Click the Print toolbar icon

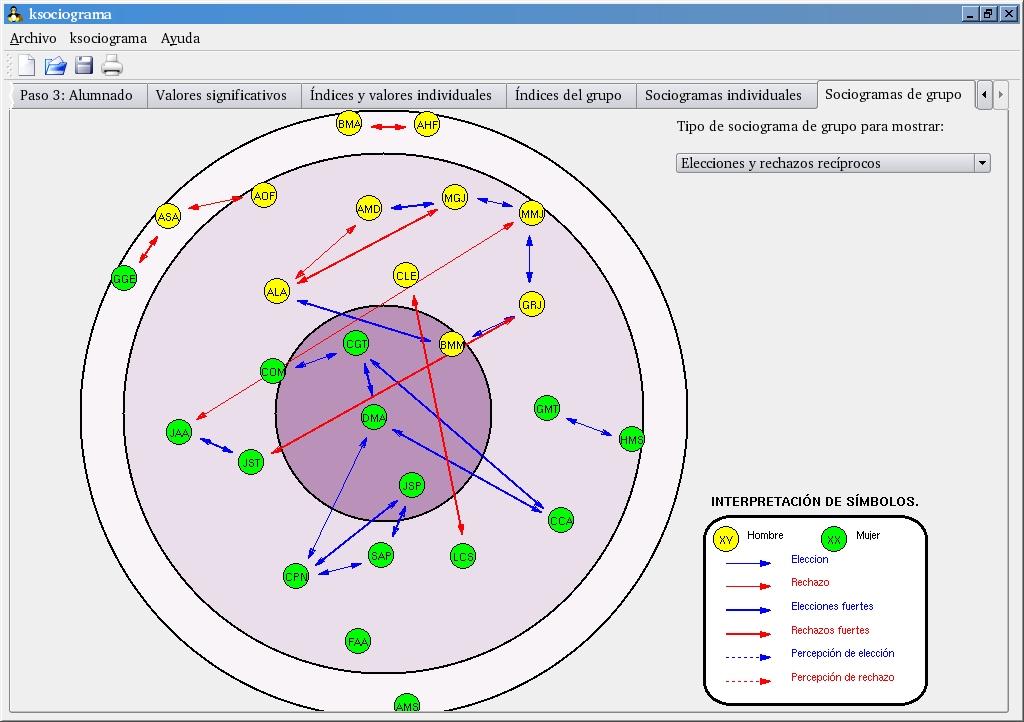112,65
